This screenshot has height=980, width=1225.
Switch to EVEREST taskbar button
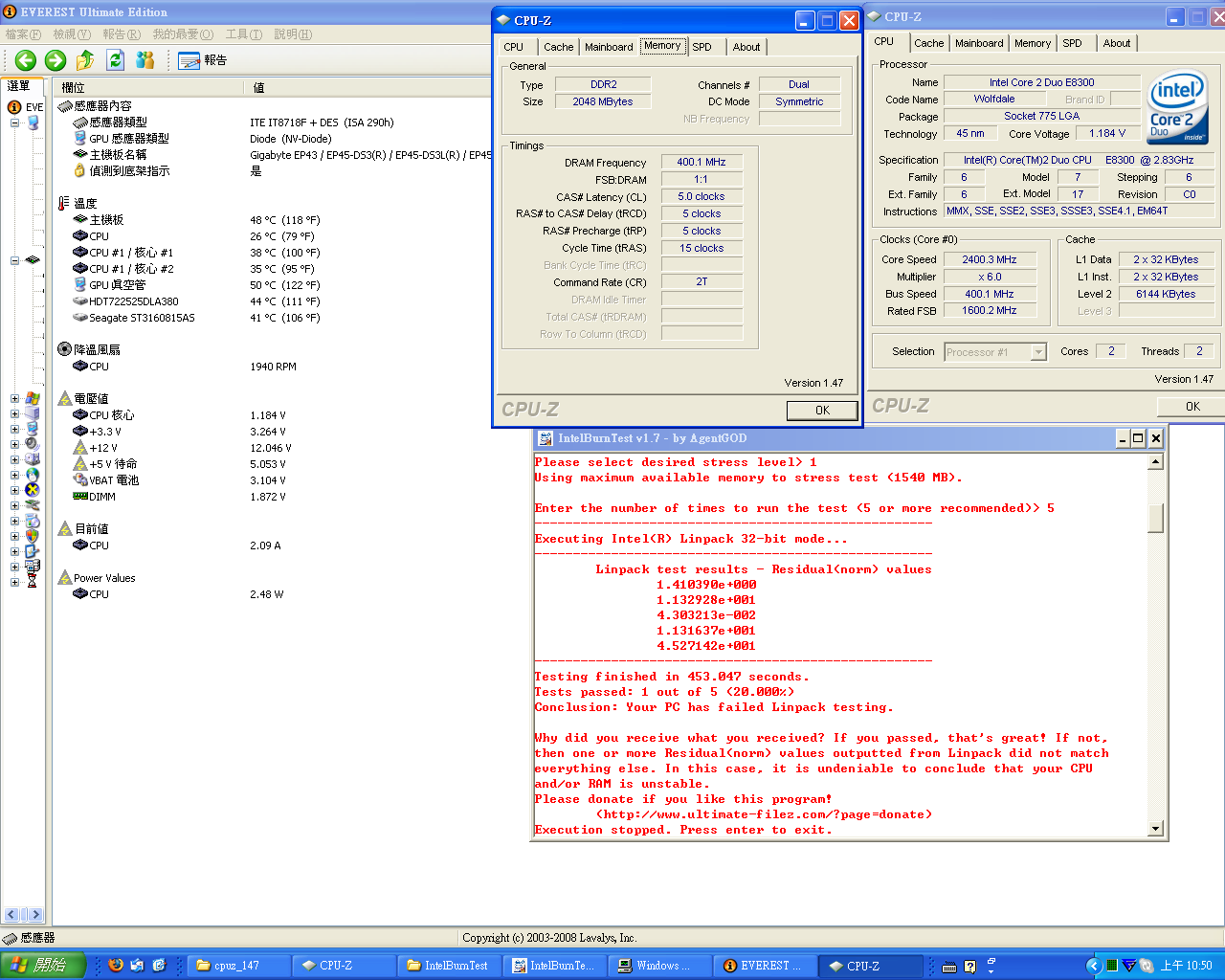click(766, 966)
